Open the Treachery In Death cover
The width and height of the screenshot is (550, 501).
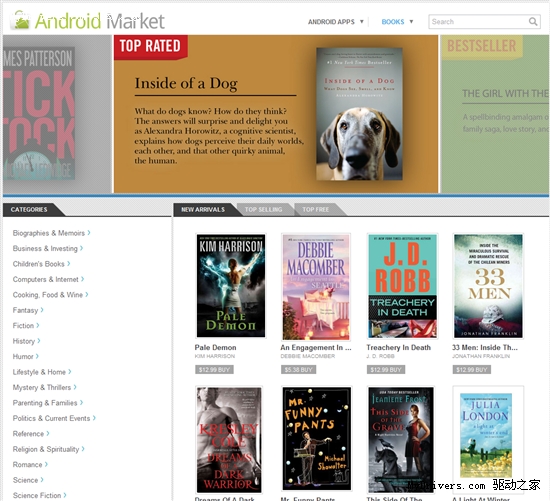tap(402, 286)
